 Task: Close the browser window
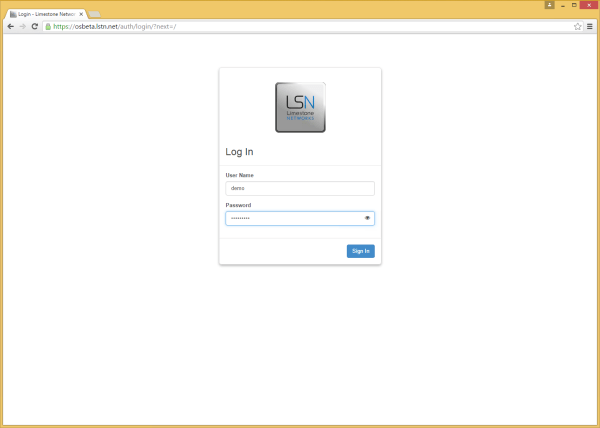tap(589, 5)
